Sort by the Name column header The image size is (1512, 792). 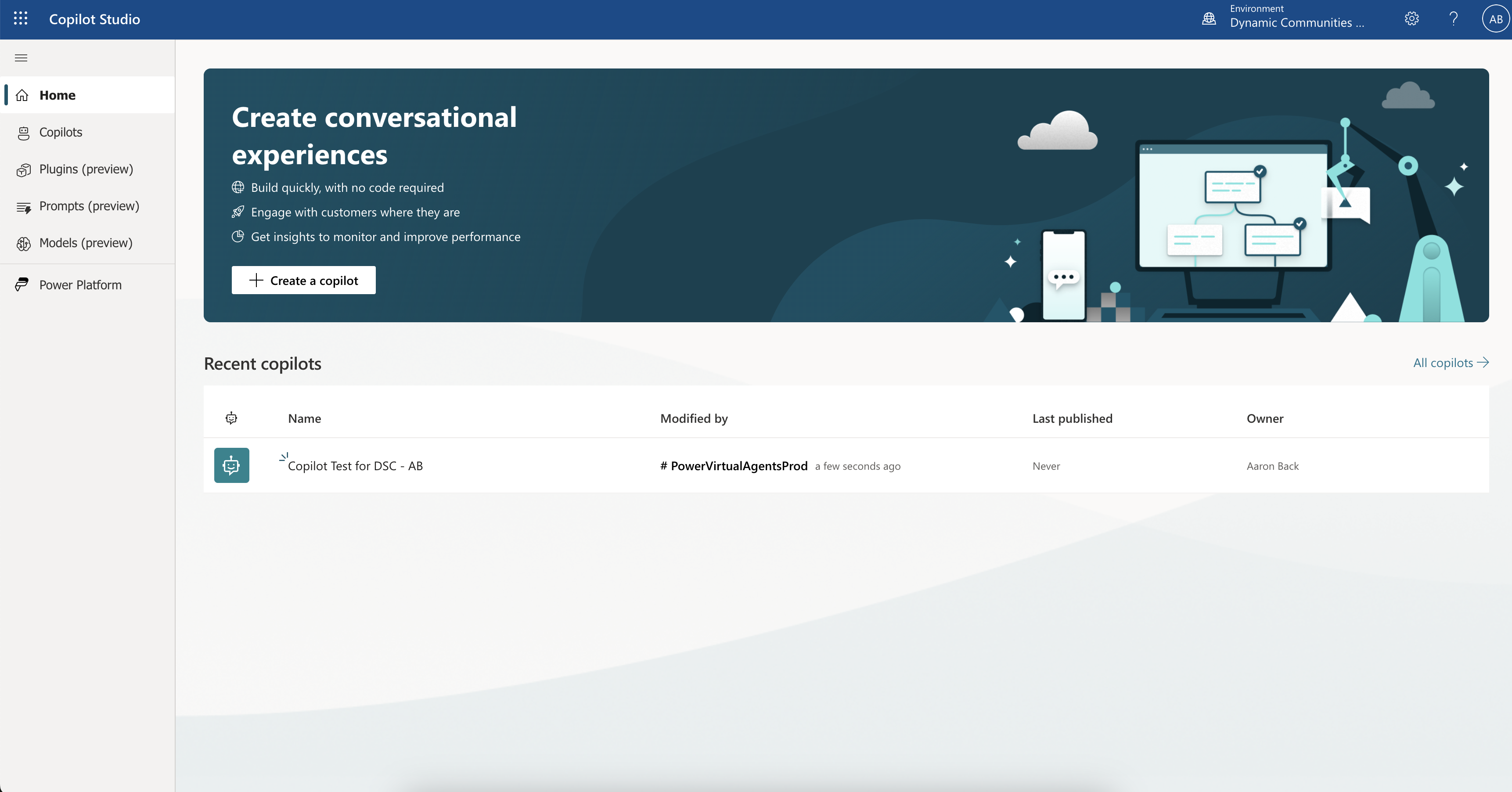[305, 418]
